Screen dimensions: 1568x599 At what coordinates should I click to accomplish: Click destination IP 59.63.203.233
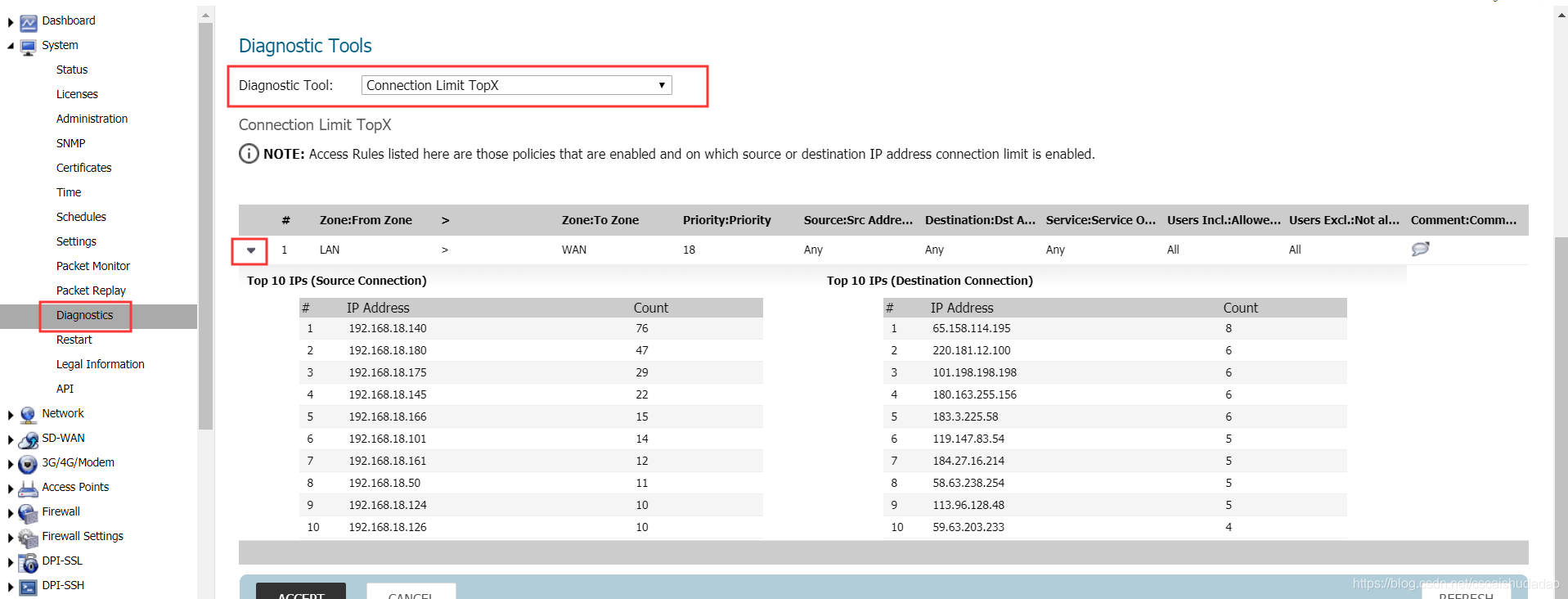pos(968,527)
